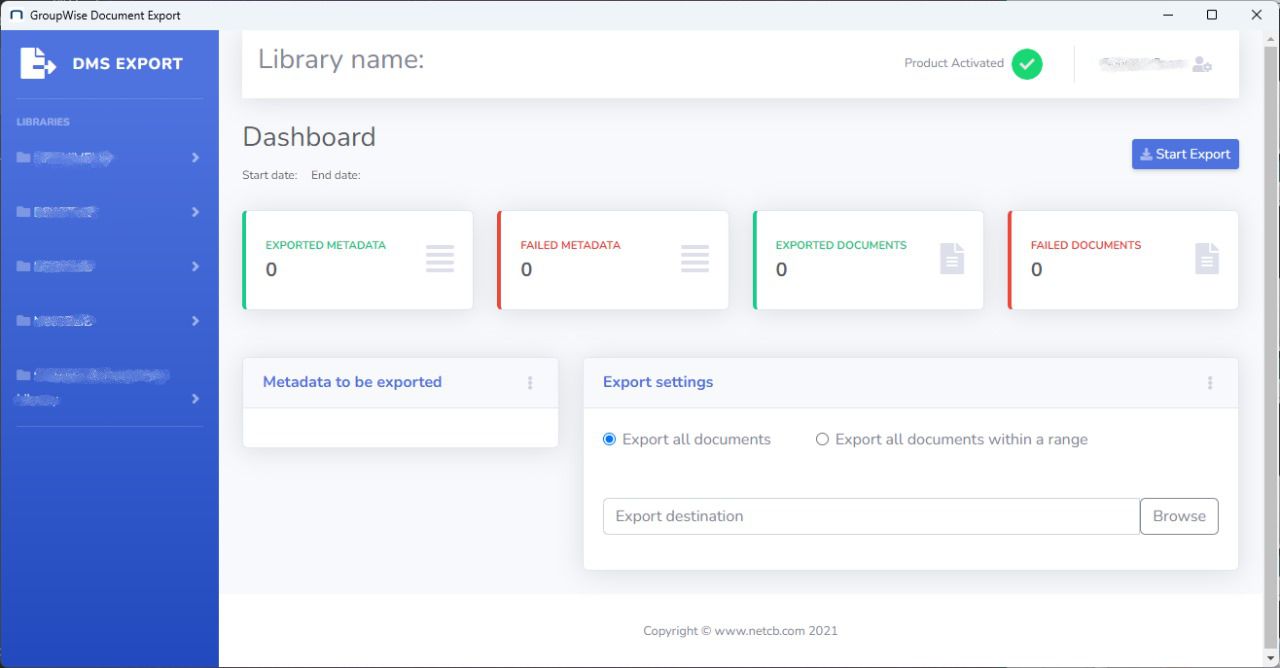Open the Metadata to be exported options menu
Viewport: 1280px width, 668px height.
coord(530,383)
